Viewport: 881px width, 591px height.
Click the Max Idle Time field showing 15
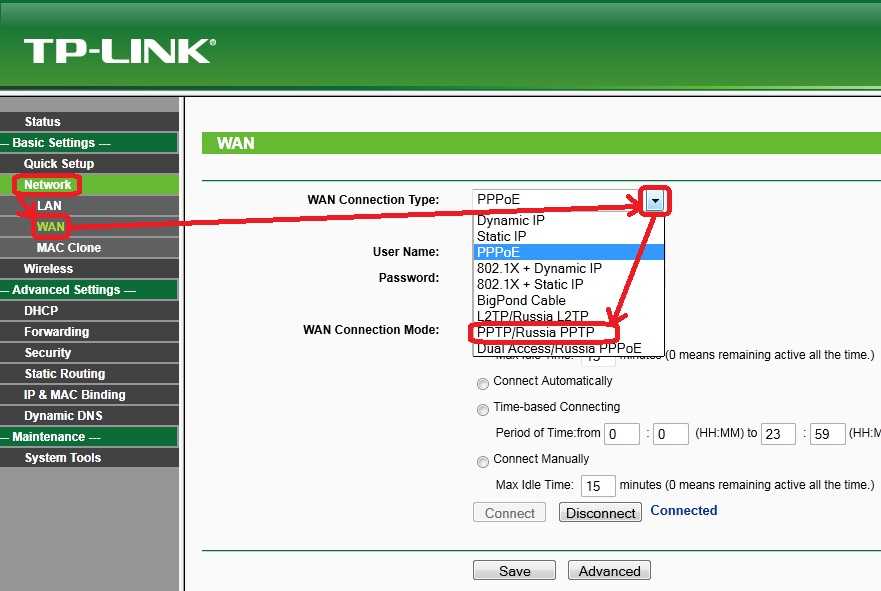pos(598,485)
